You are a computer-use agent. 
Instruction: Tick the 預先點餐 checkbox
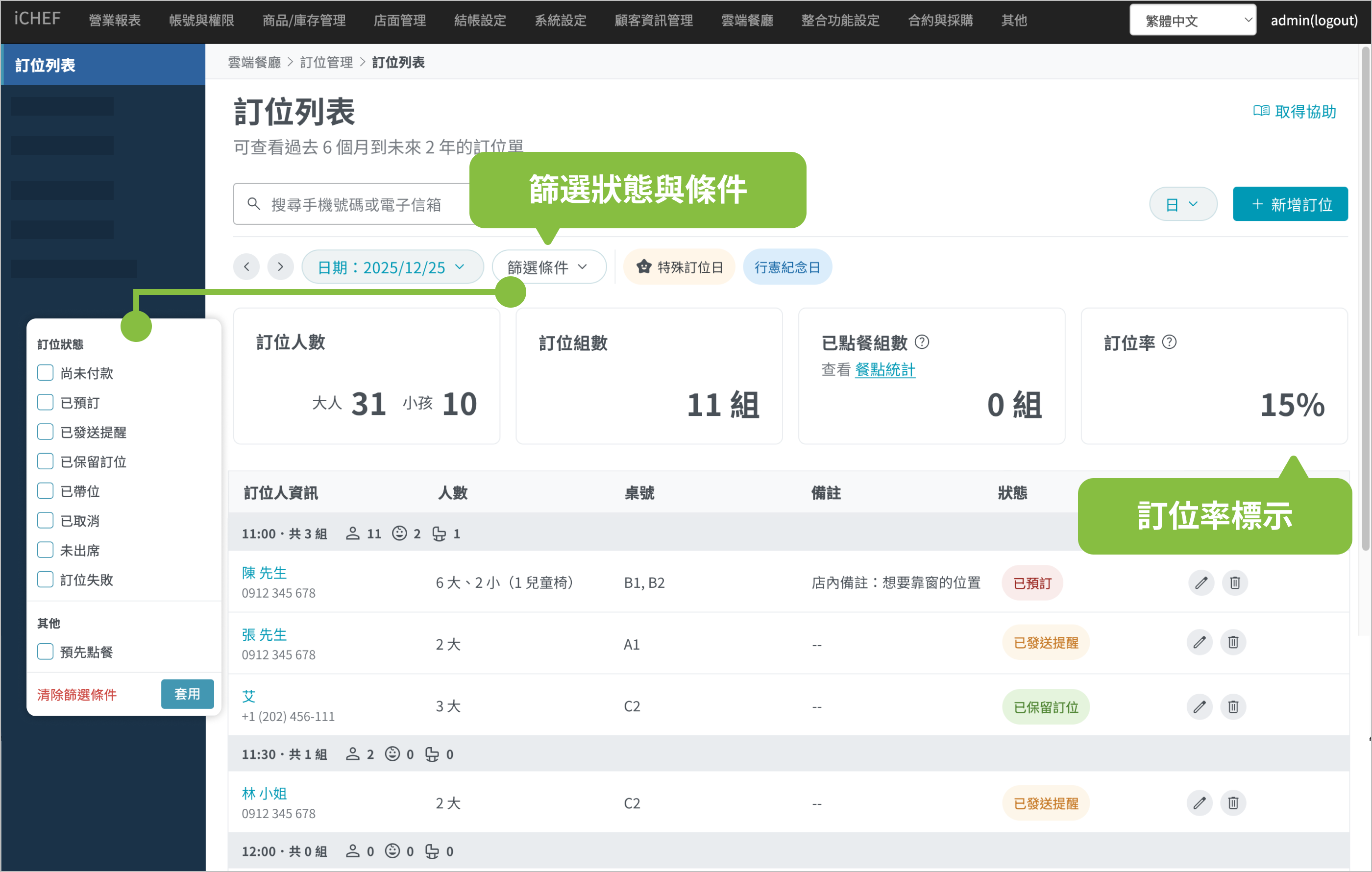click(45, 652)
